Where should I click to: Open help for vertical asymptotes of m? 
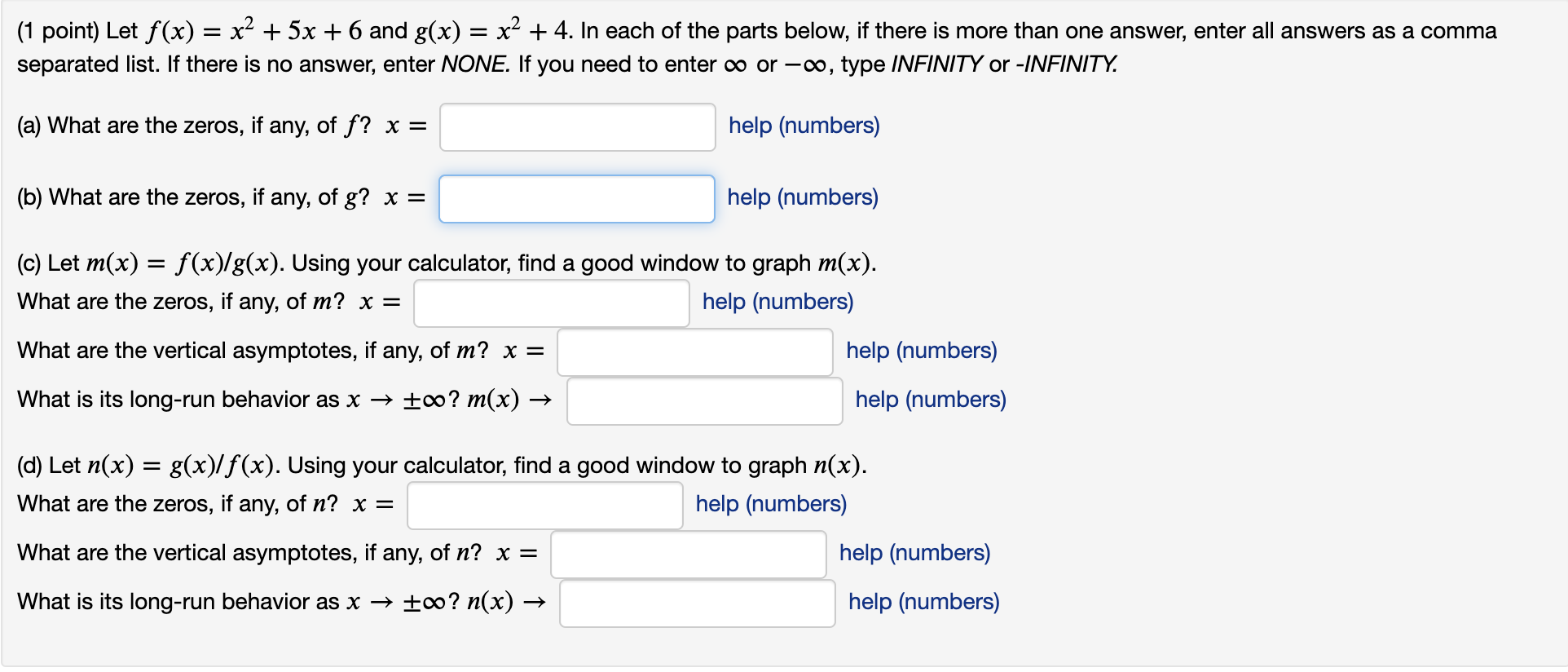coord(922,350)
